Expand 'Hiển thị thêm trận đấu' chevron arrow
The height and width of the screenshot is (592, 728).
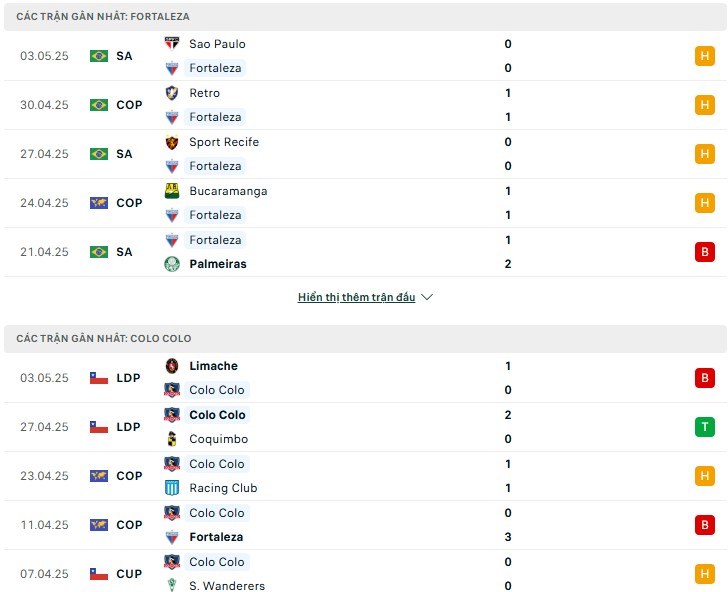[x=427, y=297]
